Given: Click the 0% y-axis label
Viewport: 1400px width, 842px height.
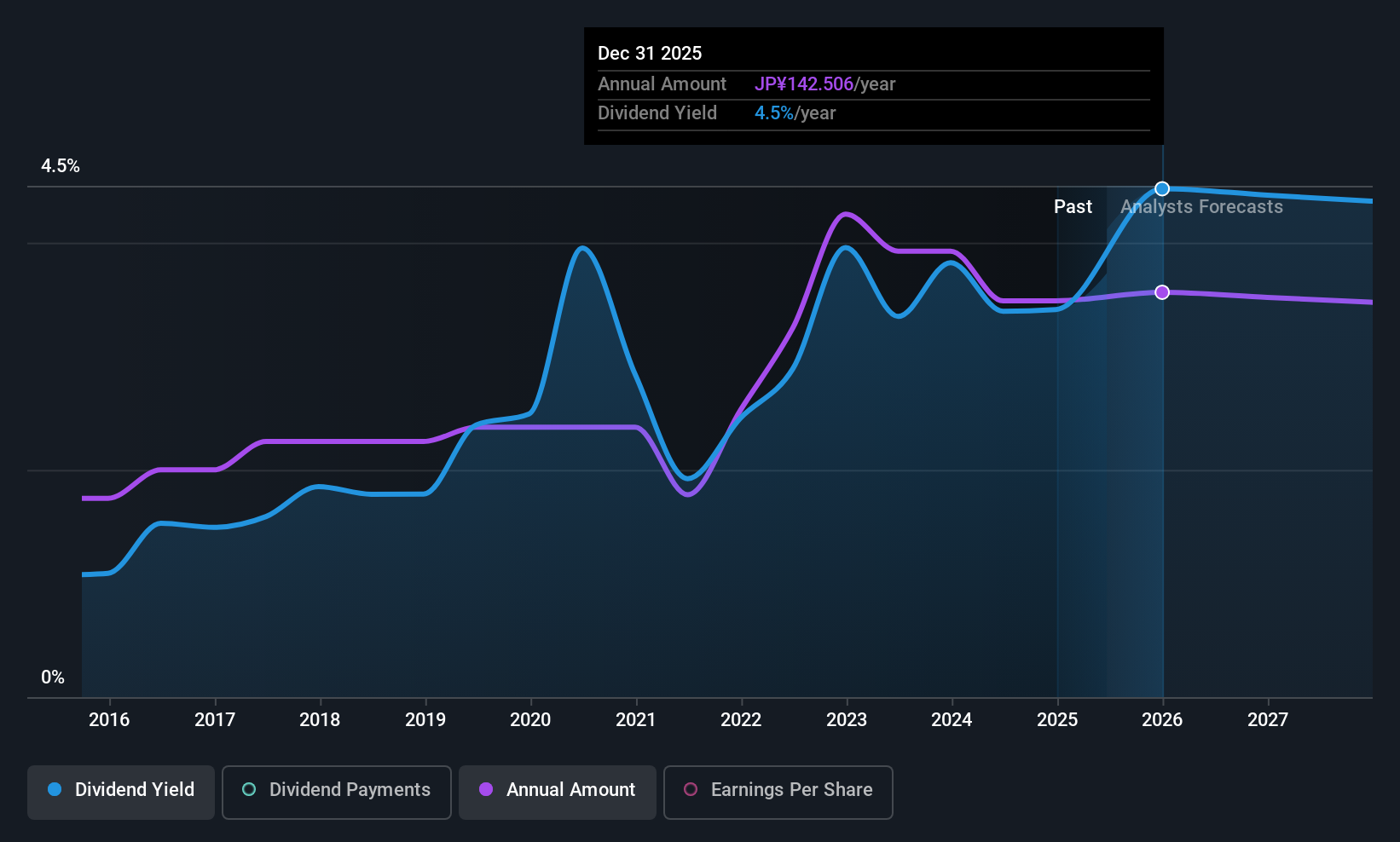Looking at the screenshot, I should coord(53,678).
